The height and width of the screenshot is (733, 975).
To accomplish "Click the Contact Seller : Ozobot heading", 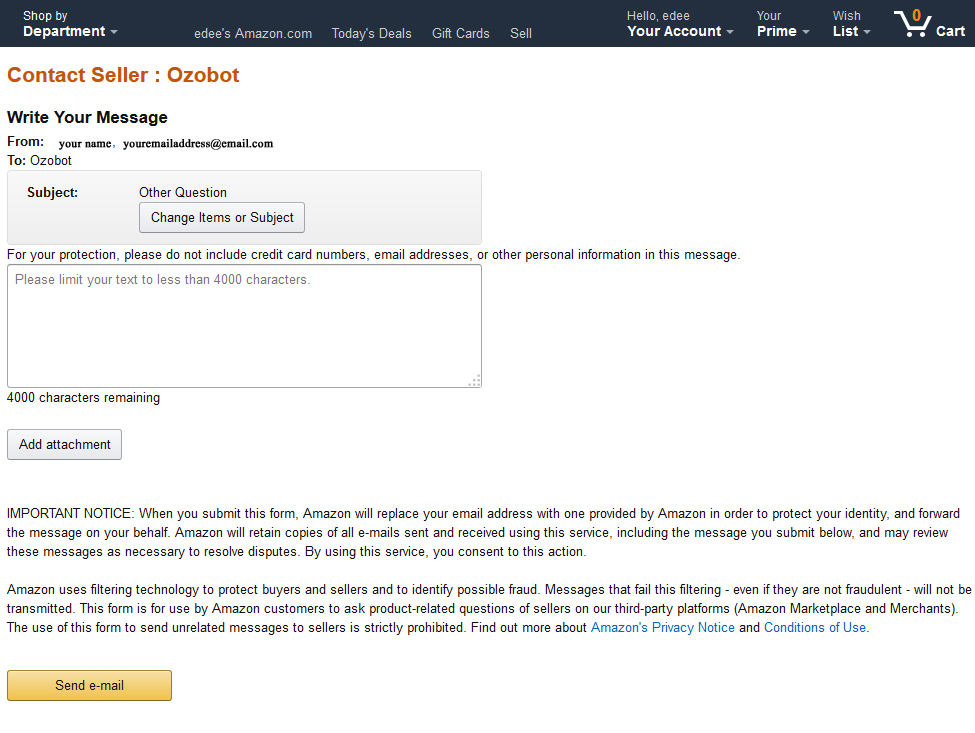I will (x=123, y=75).
